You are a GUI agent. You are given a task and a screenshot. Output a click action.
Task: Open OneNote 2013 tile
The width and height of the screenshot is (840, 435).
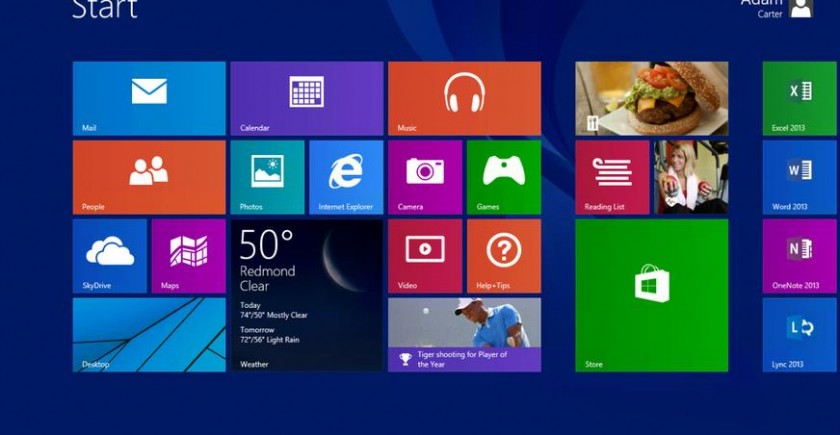point(799,256)
